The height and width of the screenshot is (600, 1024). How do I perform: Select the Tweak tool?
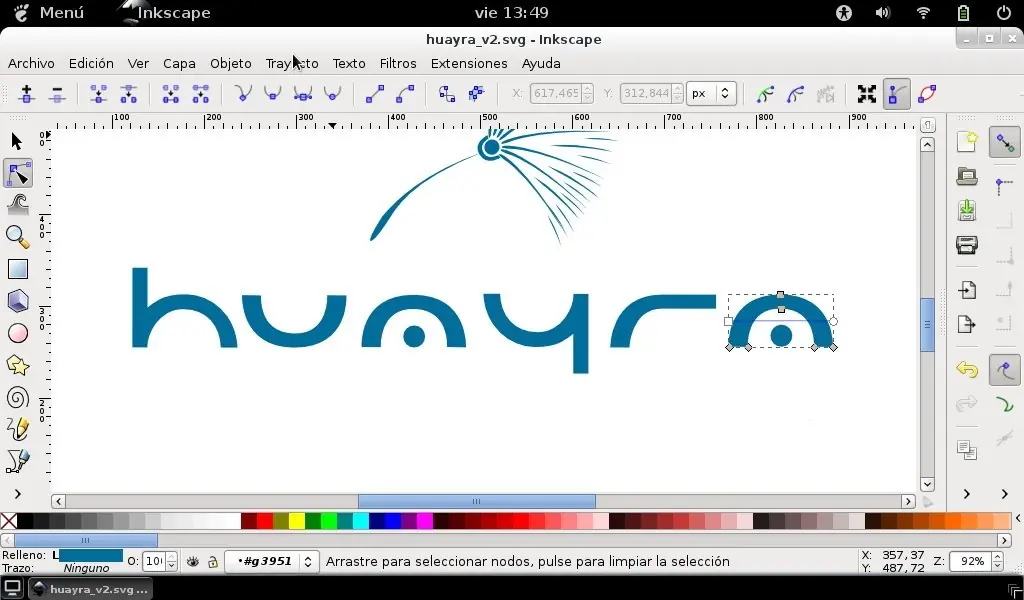[x=18, y=205]
